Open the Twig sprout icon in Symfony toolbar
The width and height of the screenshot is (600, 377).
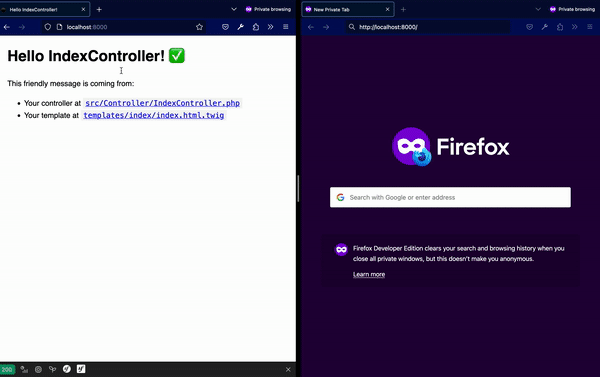point(52,369)
